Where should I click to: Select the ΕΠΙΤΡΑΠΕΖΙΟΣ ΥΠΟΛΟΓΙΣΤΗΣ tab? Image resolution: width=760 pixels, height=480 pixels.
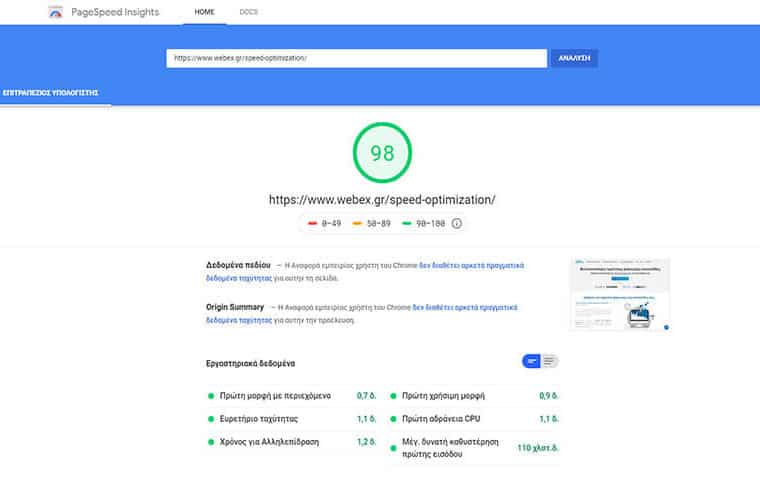(x=50, y=93)
